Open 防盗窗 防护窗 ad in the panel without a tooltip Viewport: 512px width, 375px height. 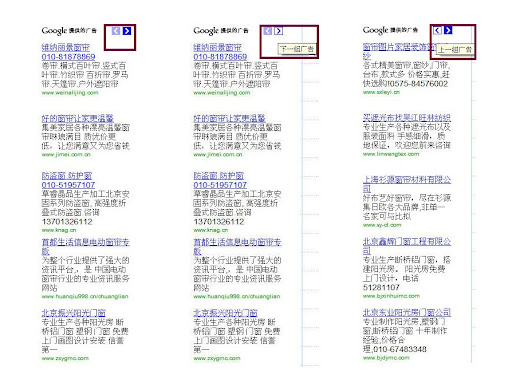coord(68,180)
